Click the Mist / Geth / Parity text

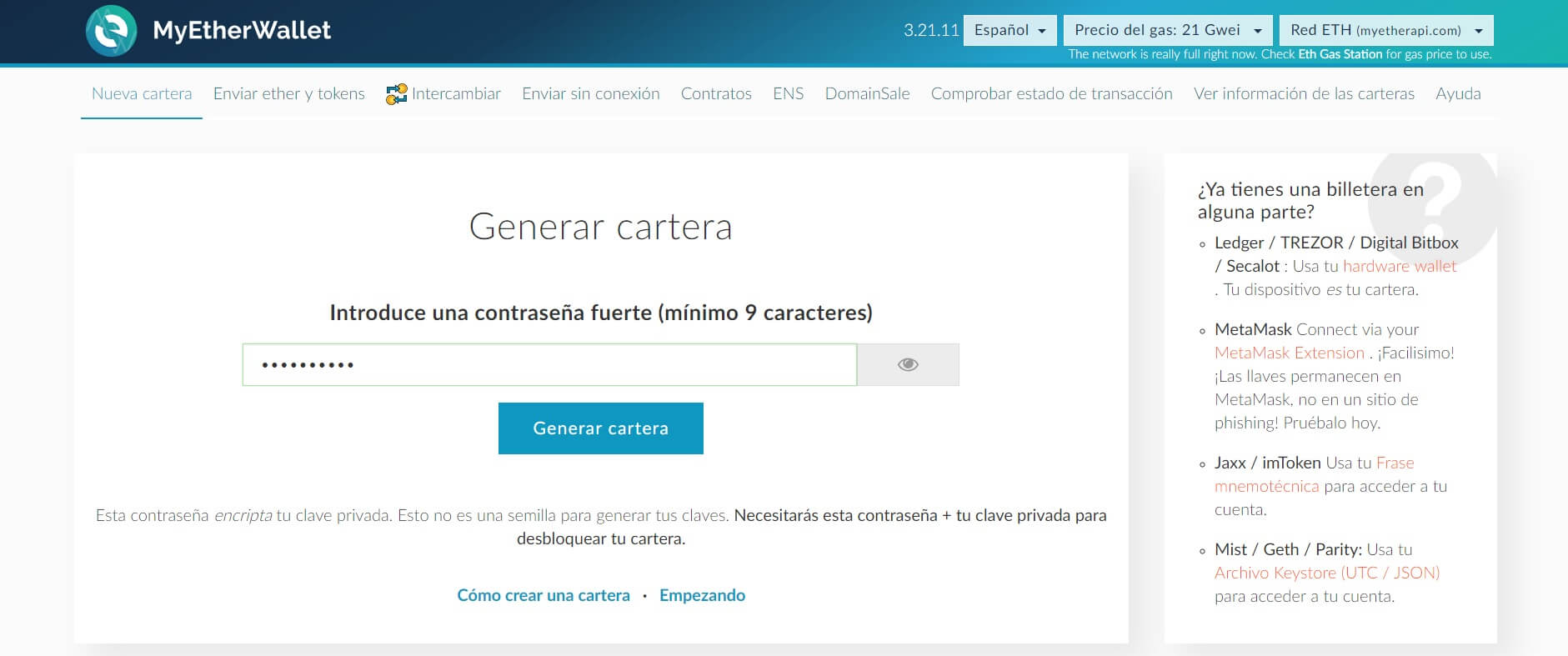(1288, 549)
